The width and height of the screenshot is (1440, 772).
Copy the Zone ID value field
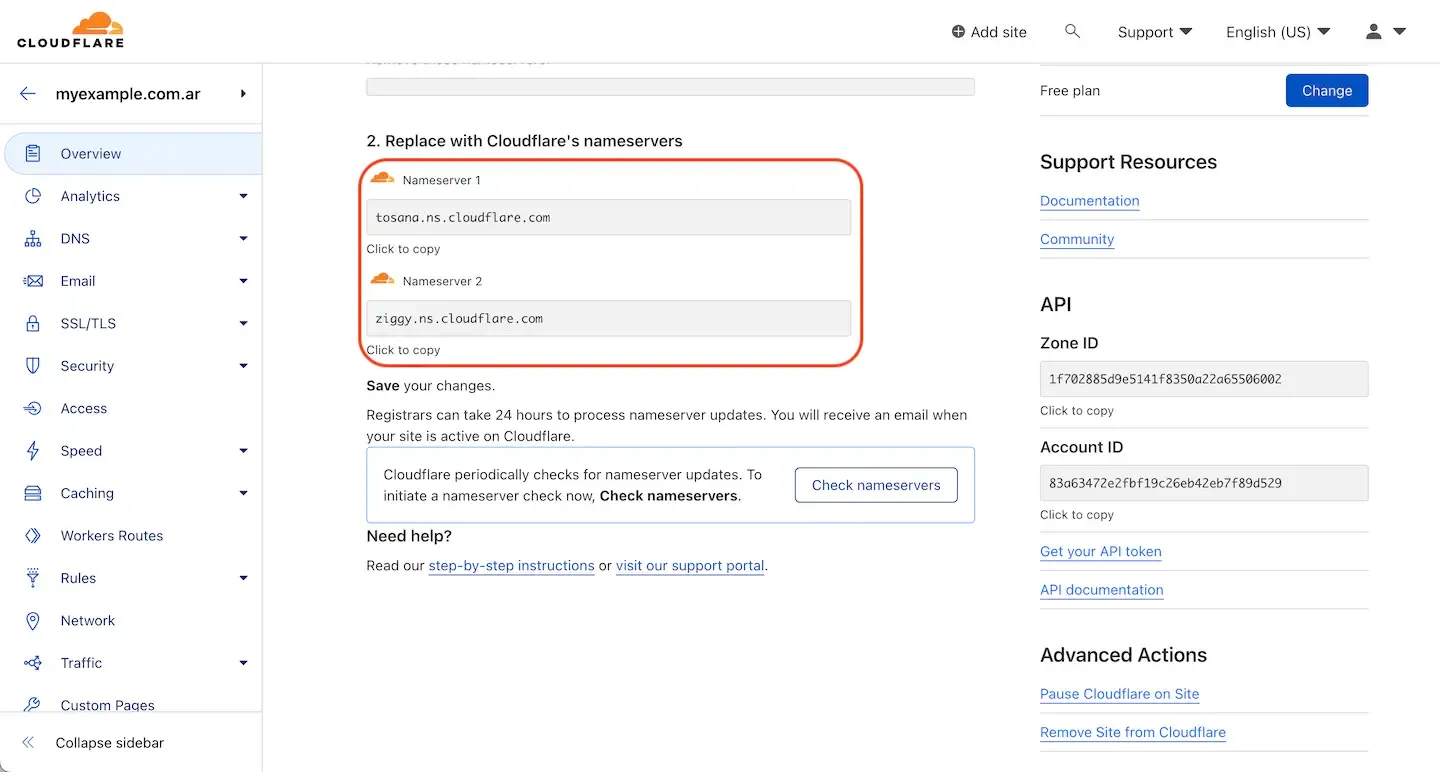click(1204, 379)
